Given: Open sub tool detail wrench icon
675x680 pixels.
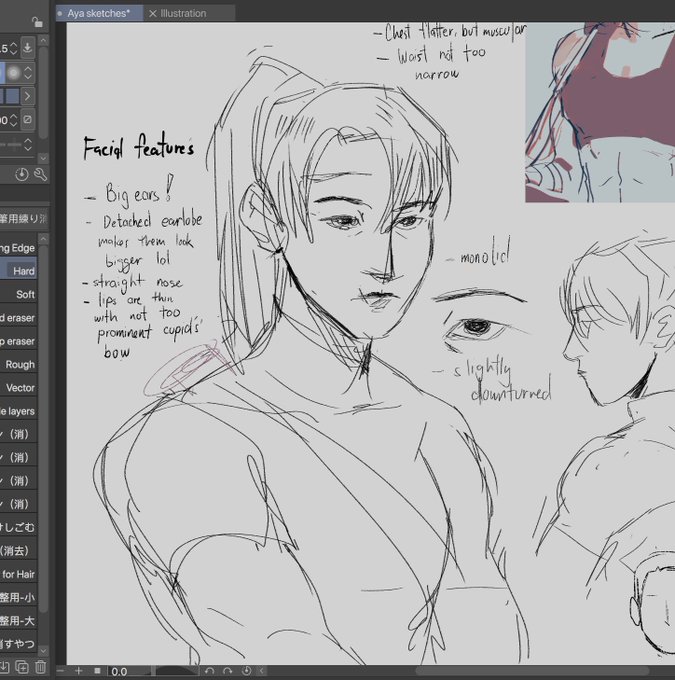Looking at the screenshot, I should 40,175.
